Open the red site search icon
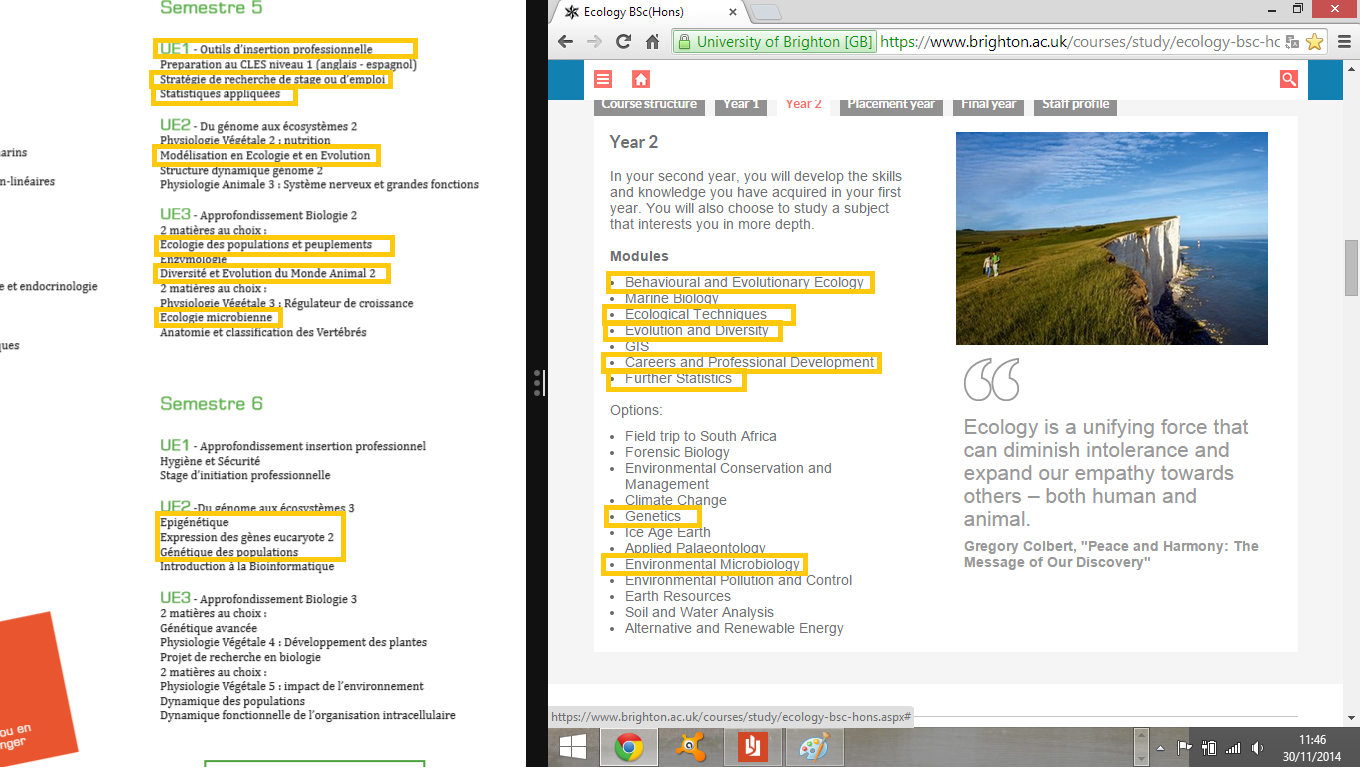This screenshot has width=1366, height=768. [1288, 79]
